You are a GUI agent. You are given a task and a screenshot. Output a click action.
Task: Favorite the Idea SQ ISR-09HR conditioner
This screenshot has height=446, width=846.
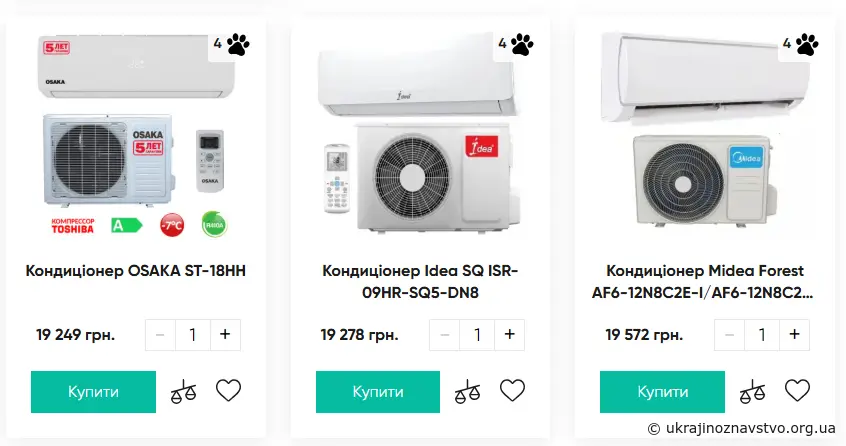513,390
